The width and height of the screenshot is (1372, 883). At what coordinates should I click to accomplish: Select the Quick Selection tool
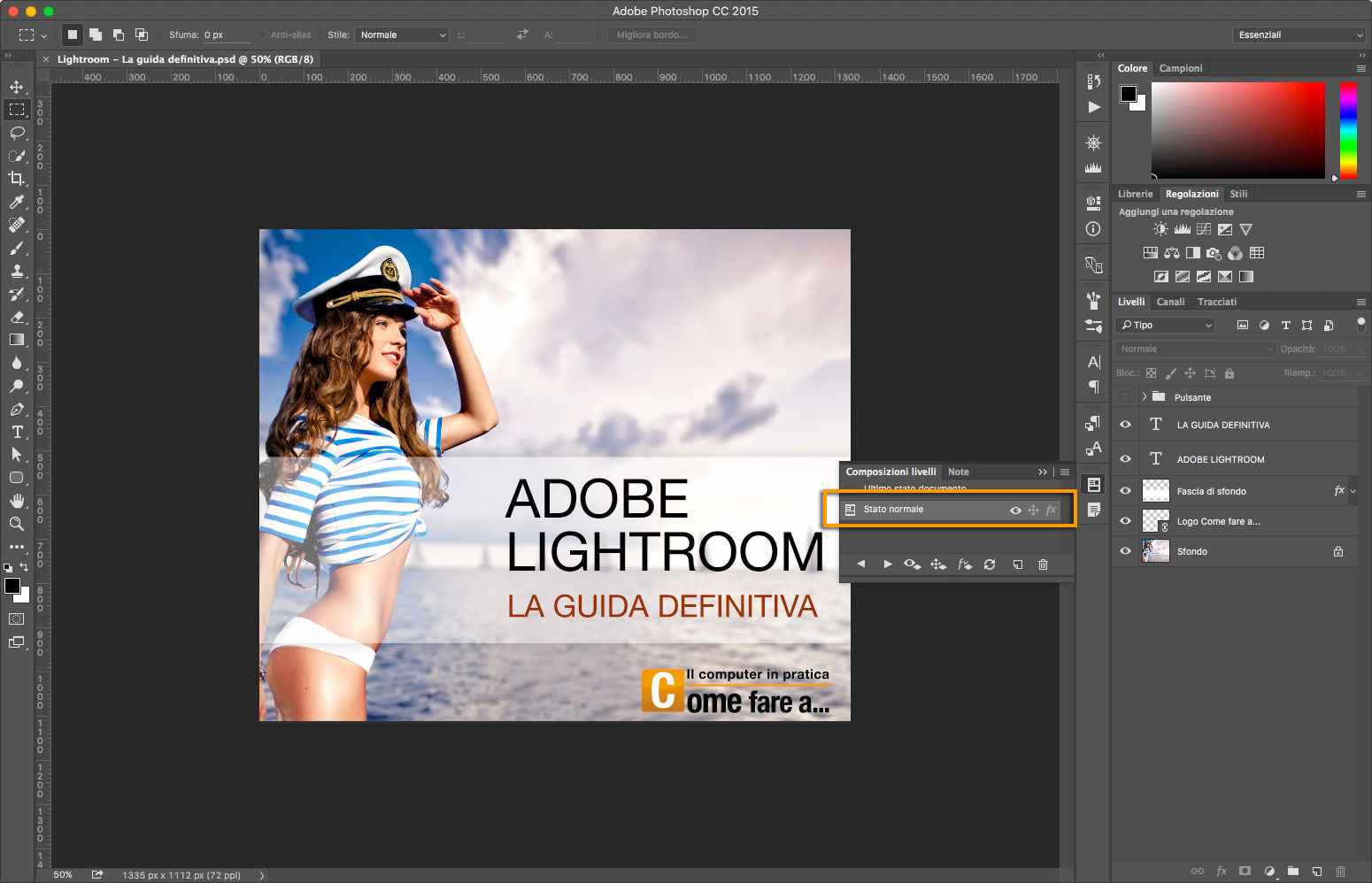pos(17,156)
